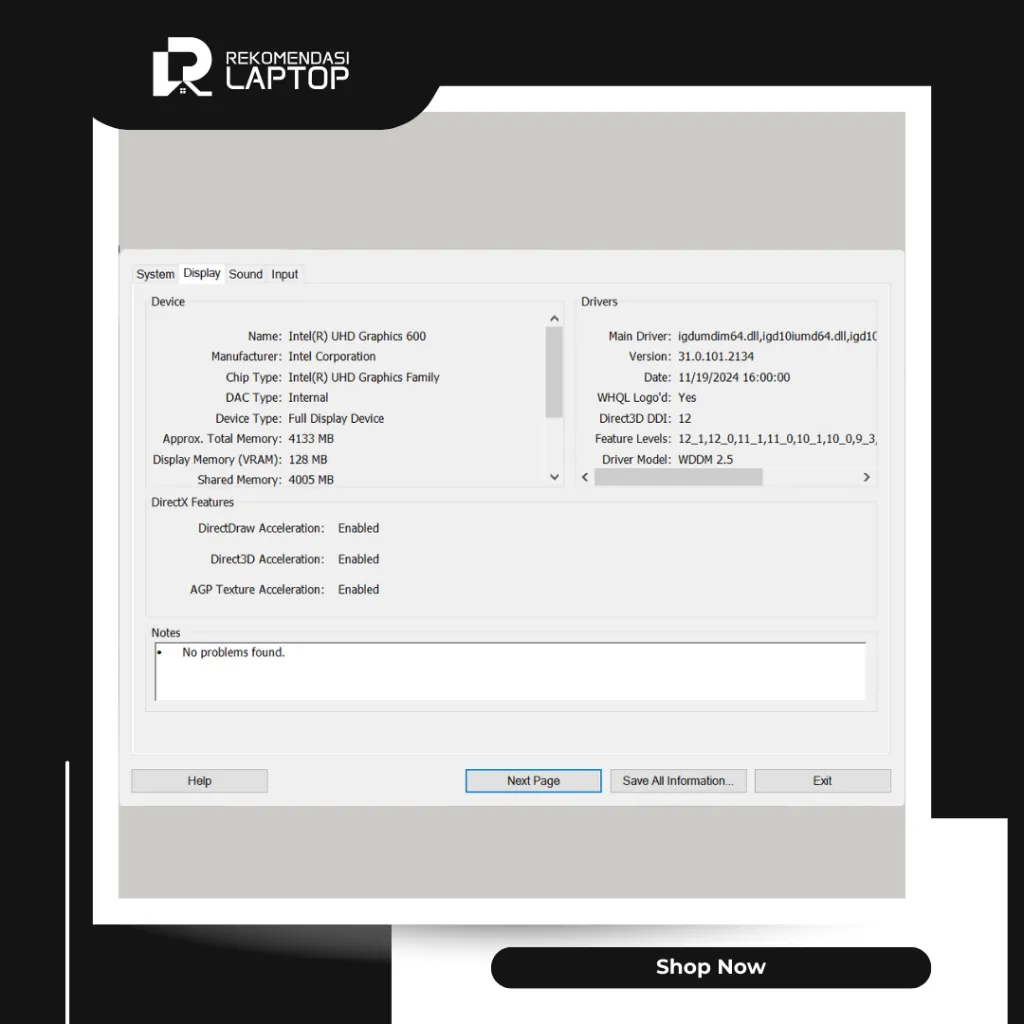
Task: Click the Help button
Action: point(199,780)
